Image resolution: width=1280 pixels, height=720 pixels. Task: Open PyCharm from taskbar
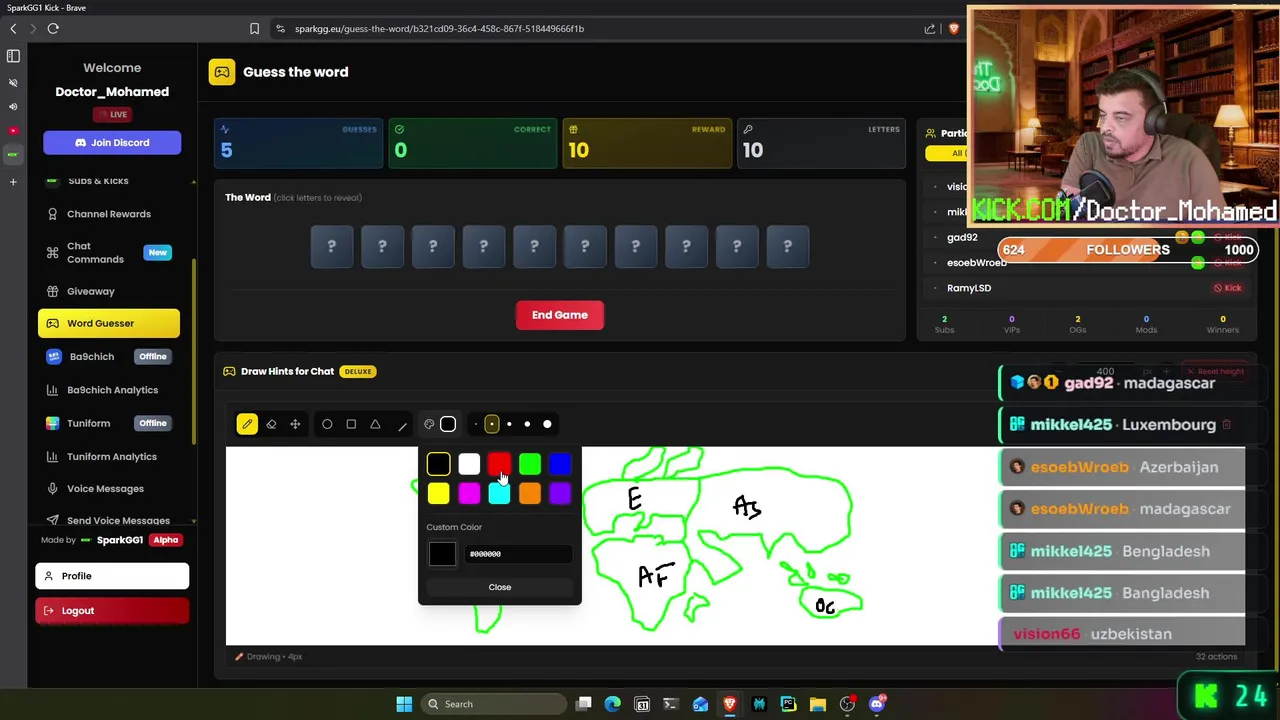point(788,704)
